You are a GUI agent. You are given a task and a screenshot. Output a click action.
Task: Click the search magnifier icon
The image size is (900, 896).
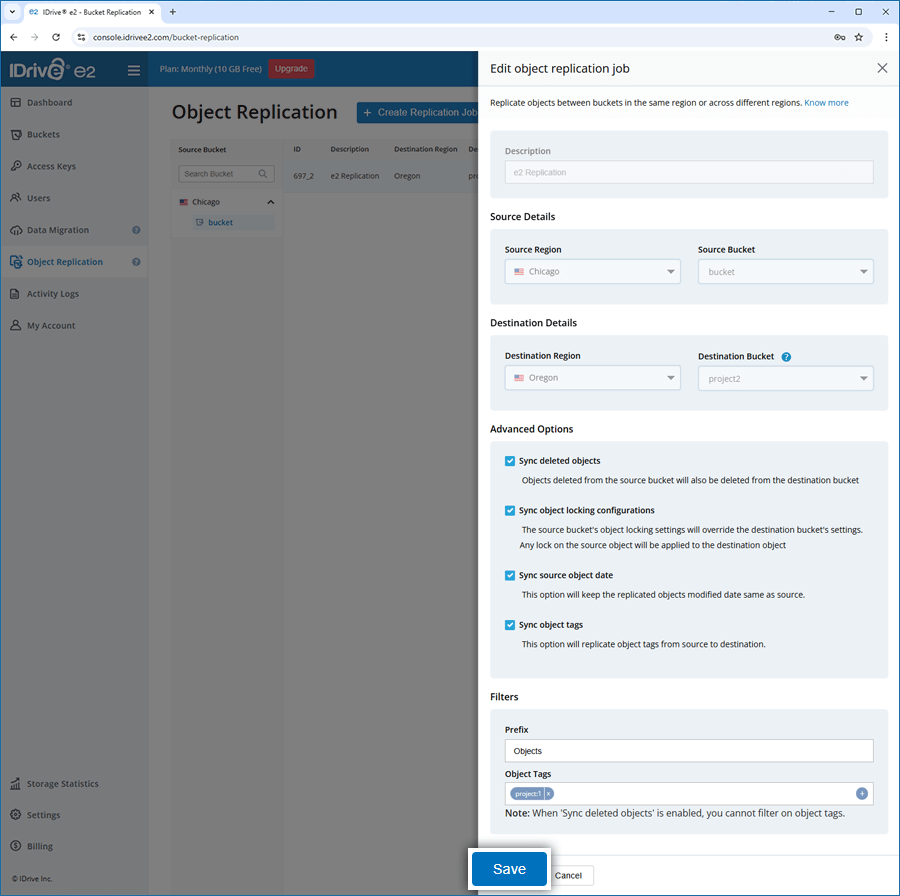263,173
